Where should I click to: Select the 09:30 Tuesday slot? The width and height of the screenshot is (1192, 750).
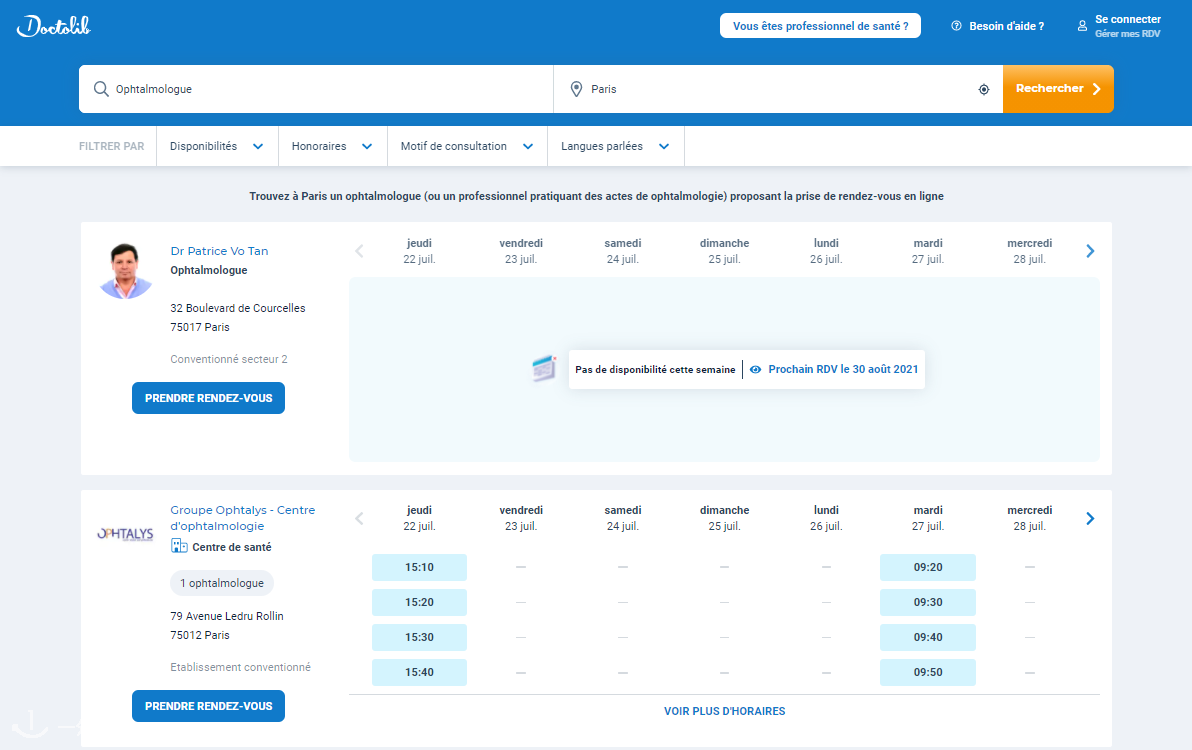928,602
